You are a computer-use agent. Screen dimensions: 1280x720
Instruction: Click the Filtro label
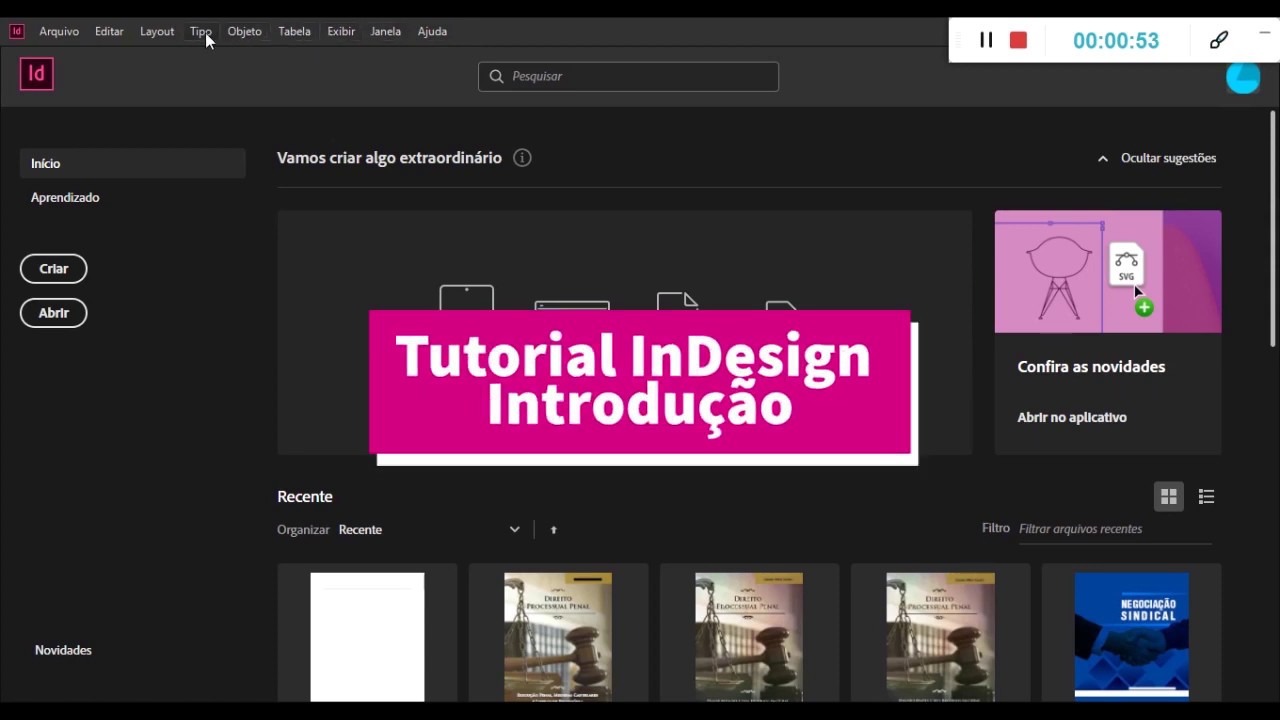click(x=996, y=528)
